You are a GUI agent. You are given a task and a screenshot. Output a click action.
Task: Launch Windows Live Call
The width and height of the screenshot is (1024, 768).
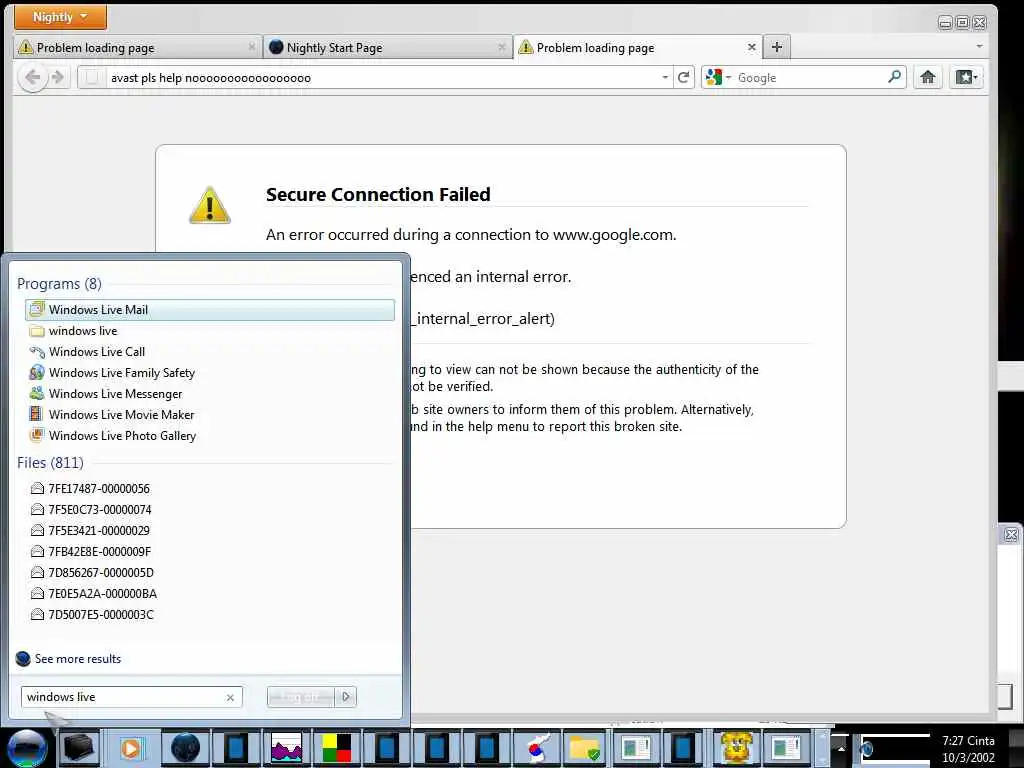(x=210, y=352)
